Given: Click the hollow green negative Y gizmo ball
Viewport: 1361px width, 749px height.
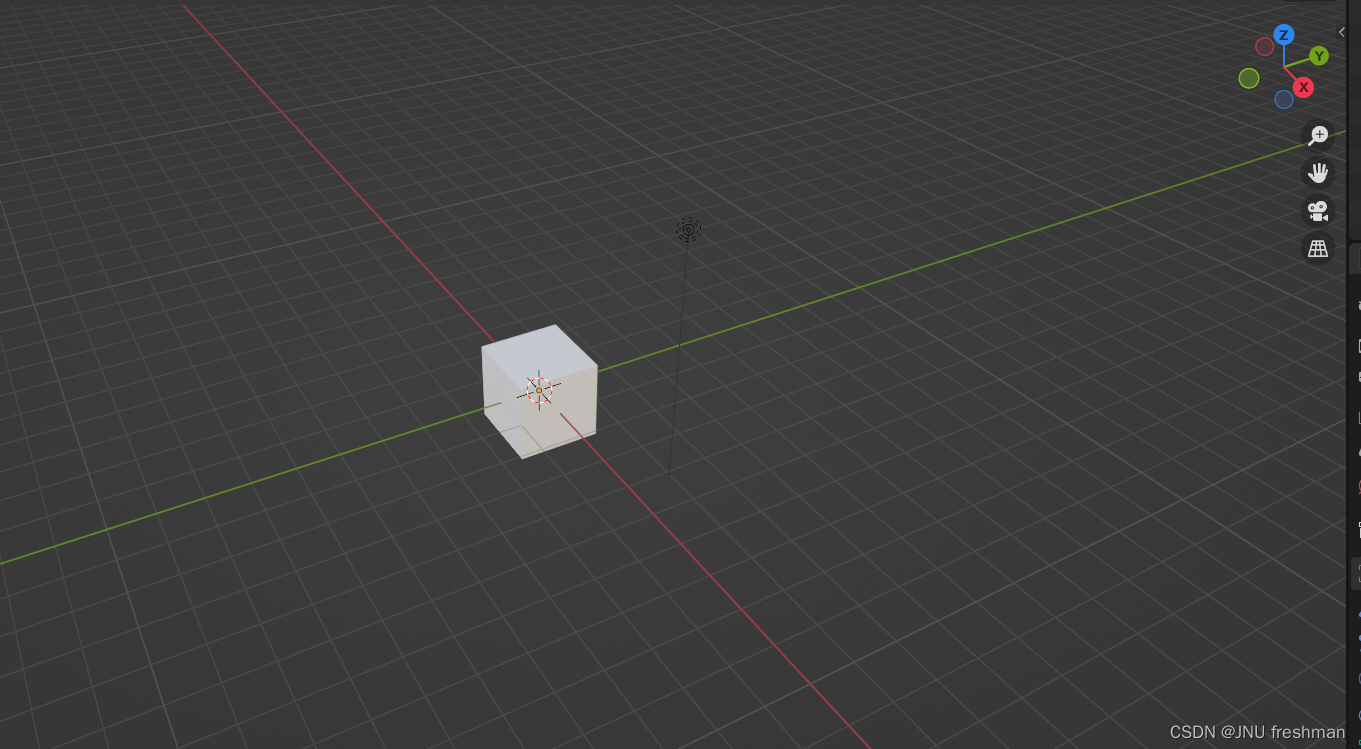Looking at the screenshot, I should [x=1249, y=78].
